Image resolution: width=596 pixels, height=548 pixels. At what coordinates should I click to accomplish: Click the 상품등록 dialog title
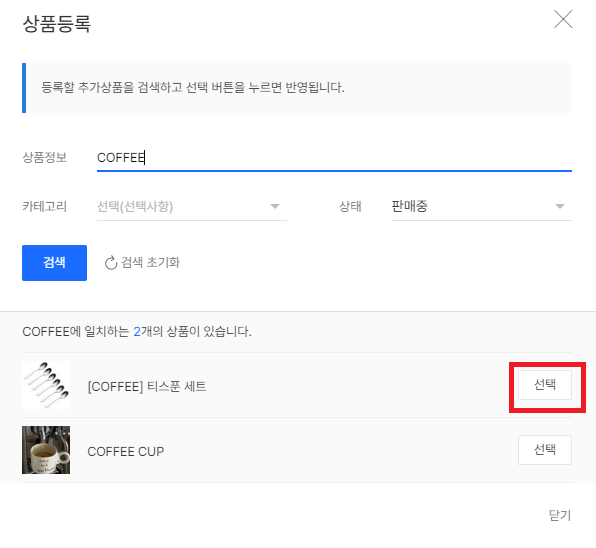[x=57, y=24]
